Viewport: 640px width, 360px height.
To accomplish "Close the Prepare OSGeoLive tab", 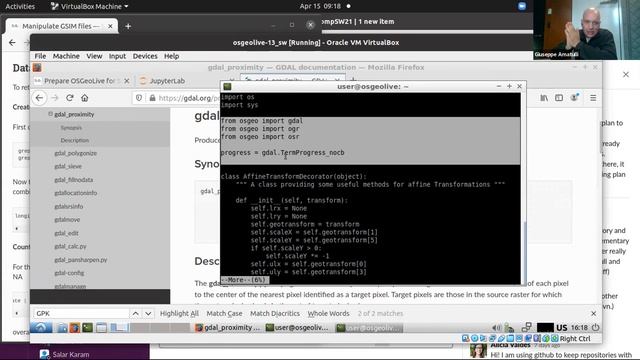I will pyautogui.click(x=127, y=81).
